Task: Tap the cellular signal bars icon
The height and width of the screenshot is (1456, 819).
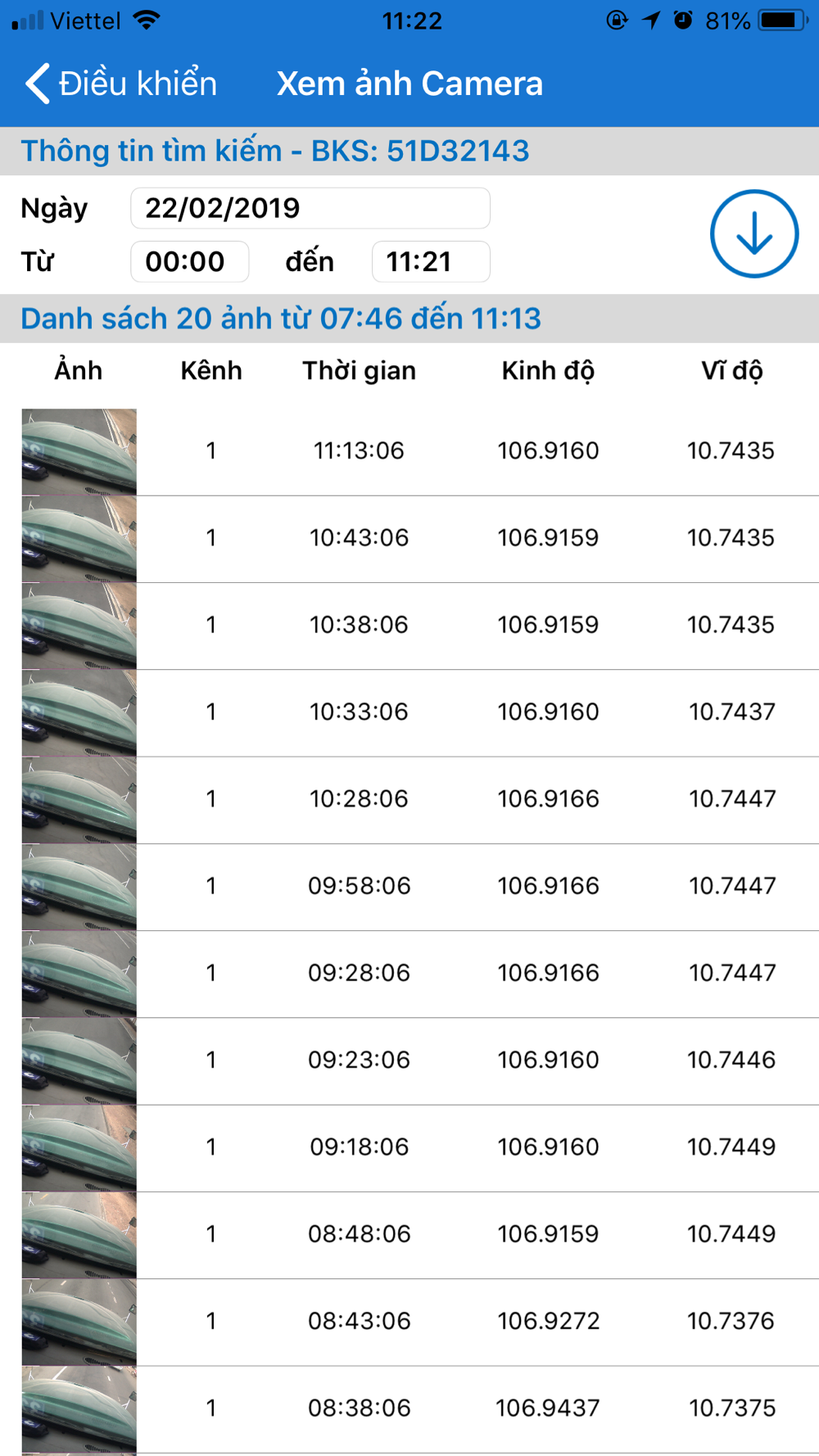Action: click(27, 20)
